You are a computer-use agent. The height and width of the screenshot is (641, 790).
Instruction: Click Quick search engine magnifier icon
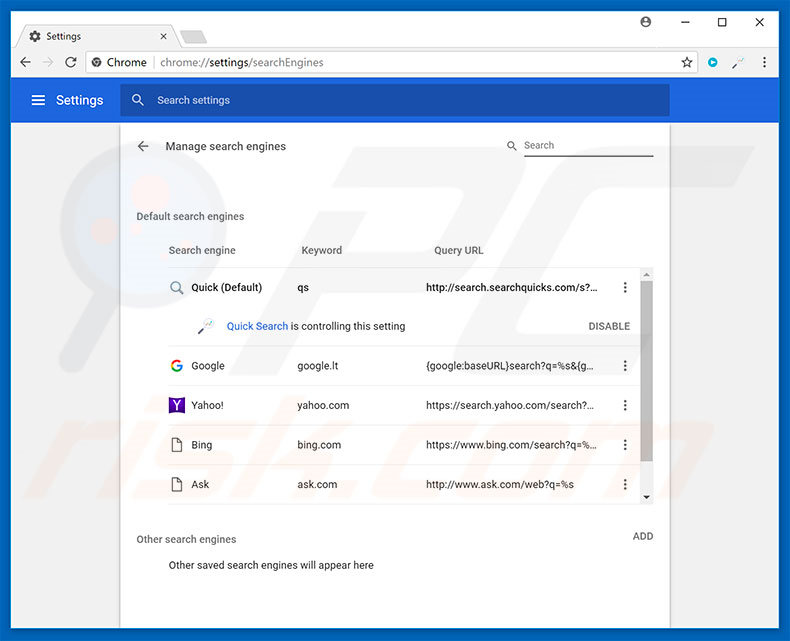(176, 288)
